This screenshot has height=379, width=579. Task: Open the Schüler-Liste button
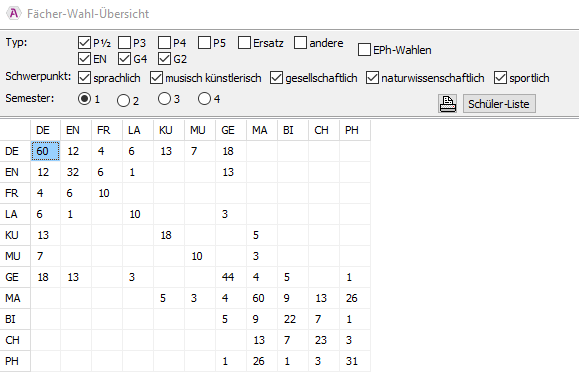(499, 104)
